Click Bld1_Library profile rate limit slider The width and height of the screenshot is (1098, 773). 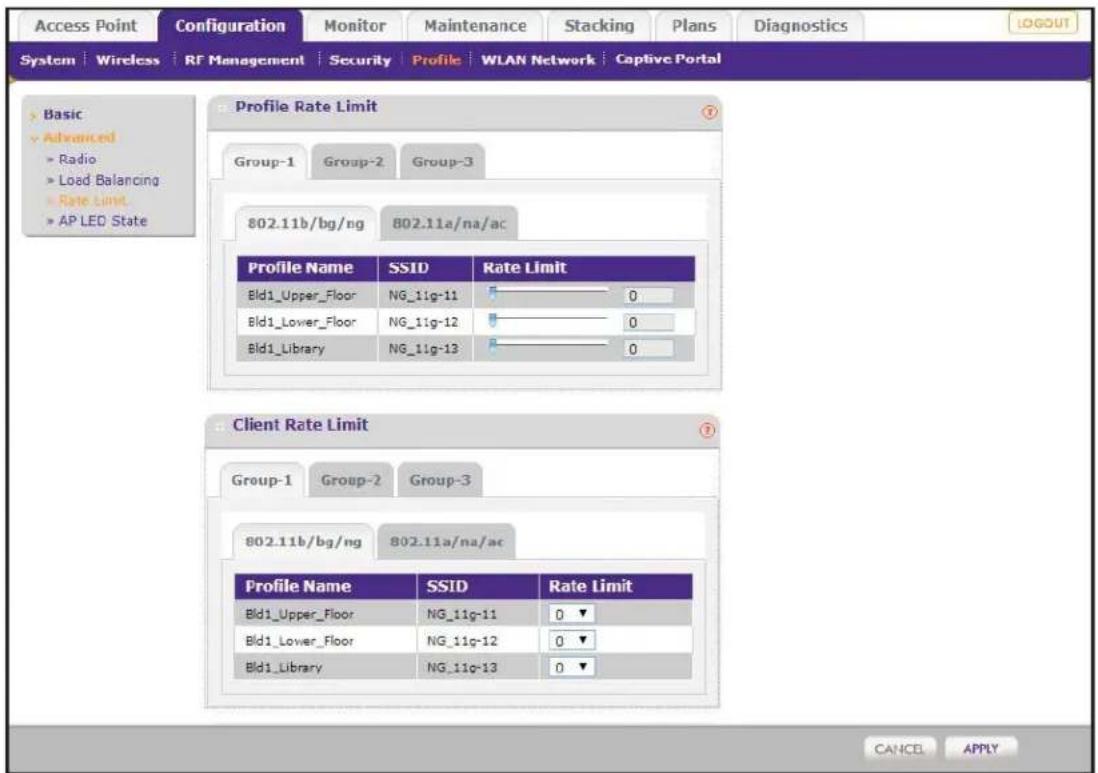550,345
